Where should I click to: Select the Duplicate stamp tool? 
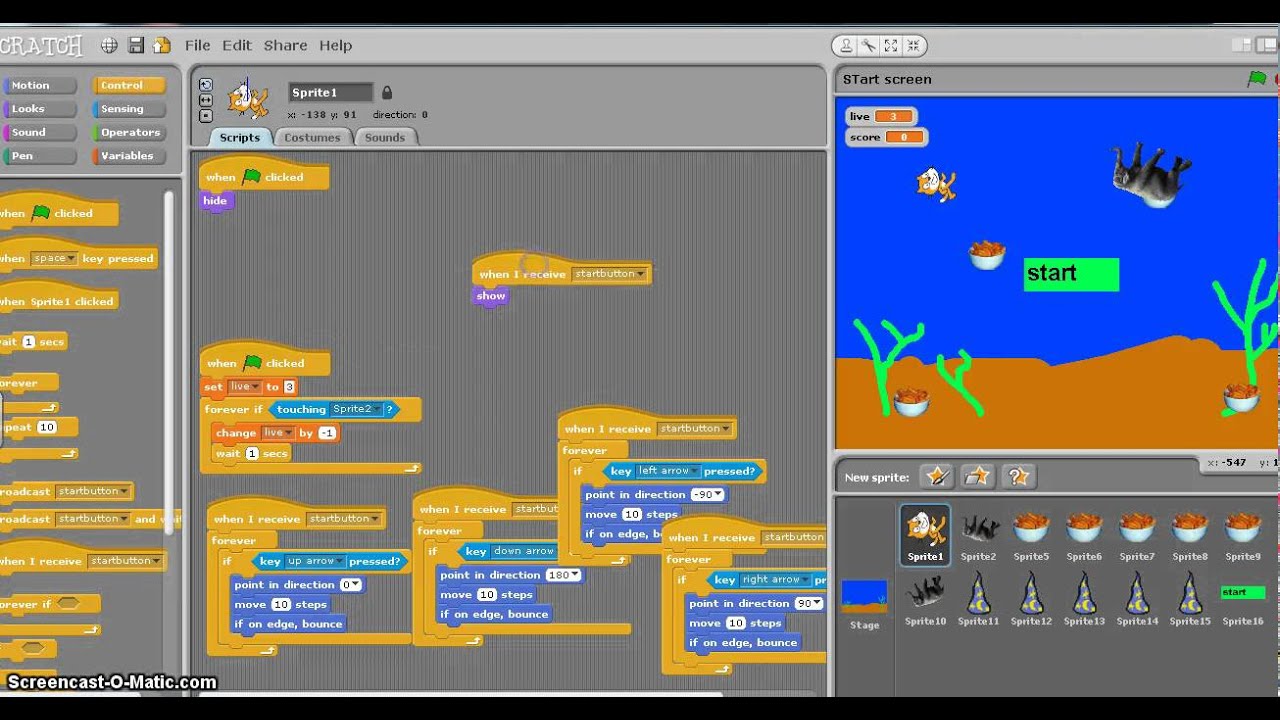[846, 45]
